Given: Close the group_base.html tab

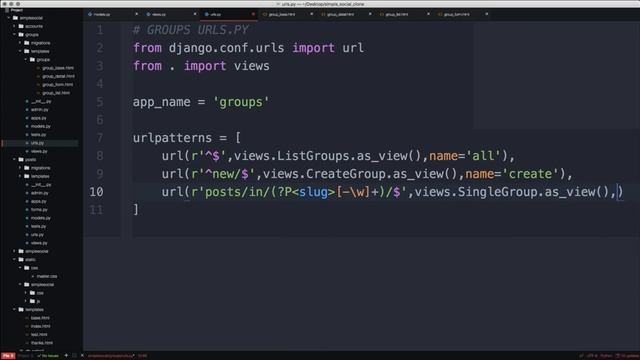Looking at the screenshot, I should pyautogui.click(x=311, y=14).
